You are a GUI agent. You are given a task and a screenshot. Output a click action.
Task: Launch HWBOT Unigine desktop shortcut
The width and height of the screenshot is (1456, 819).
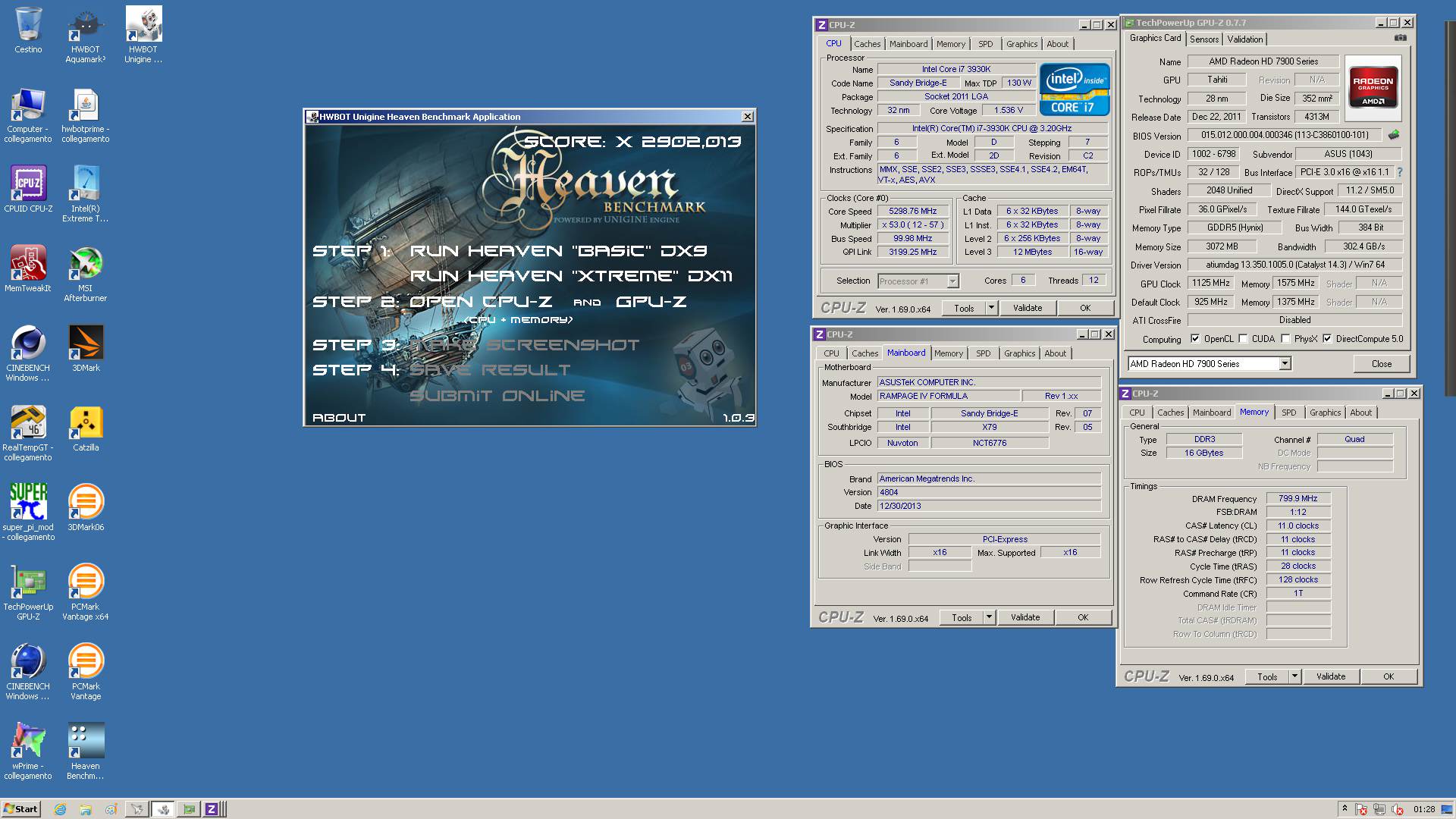click(143, 35)
